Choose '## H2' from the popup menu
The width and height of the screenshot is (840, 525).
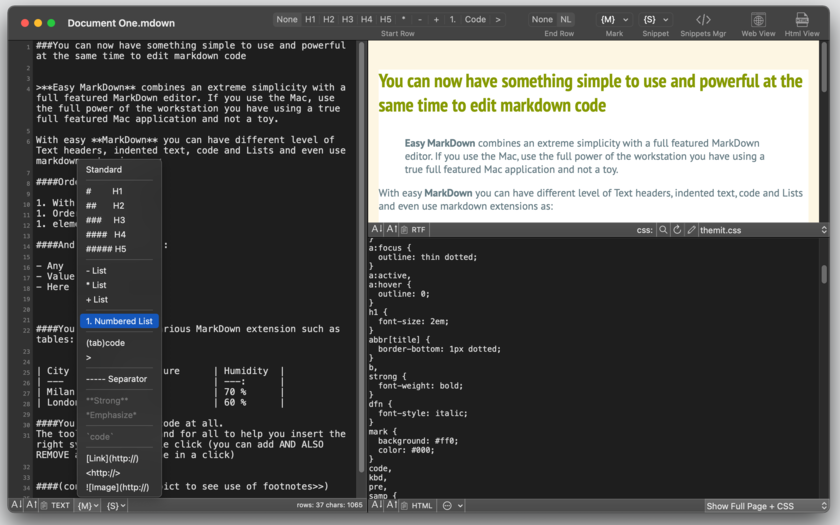(x=119, y=206)
